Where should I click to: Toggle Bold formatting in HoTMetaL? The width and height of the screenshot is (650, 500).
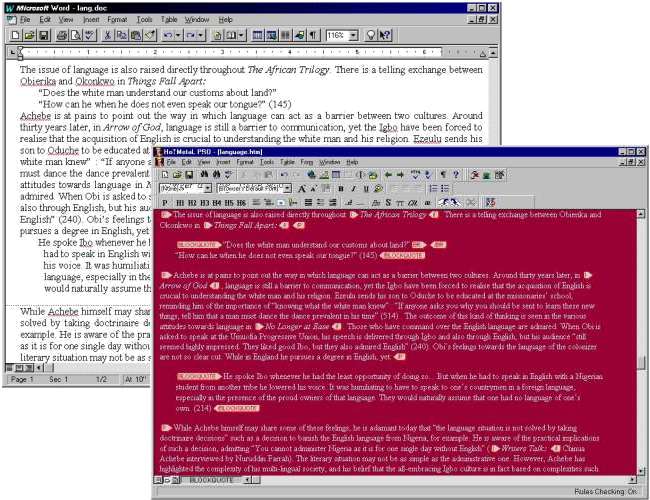(x=341, y=189)
